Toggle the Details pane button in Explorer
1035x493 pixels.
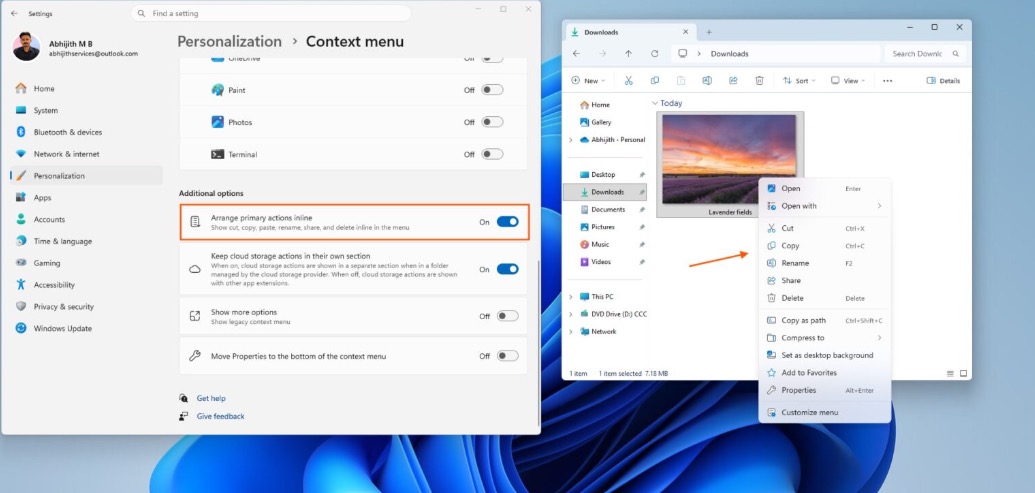point(943,81)
